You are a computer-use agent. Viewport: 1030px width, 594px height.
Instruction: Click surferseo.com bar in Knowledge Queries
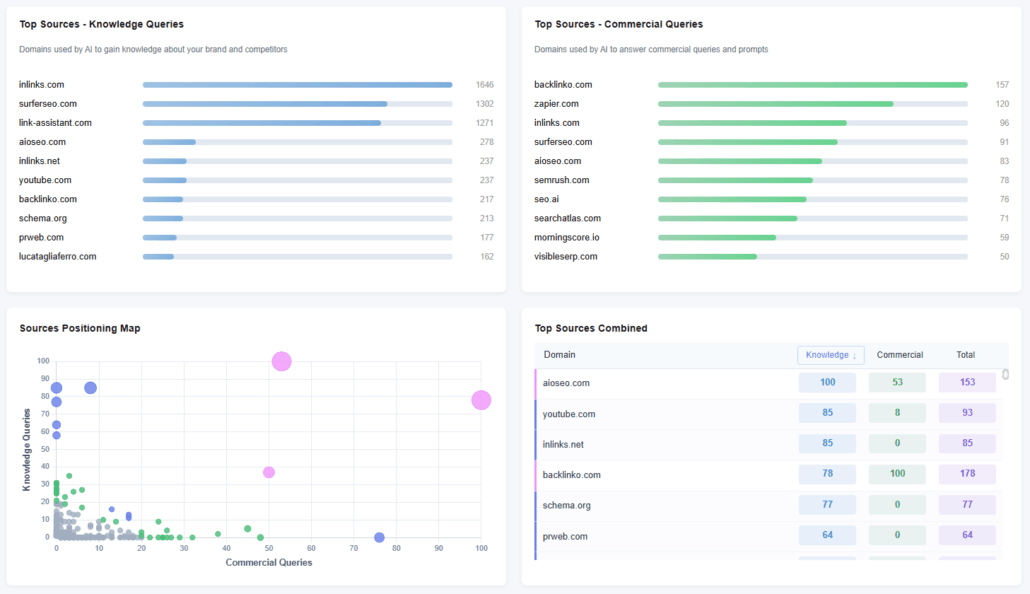point(265,104)
